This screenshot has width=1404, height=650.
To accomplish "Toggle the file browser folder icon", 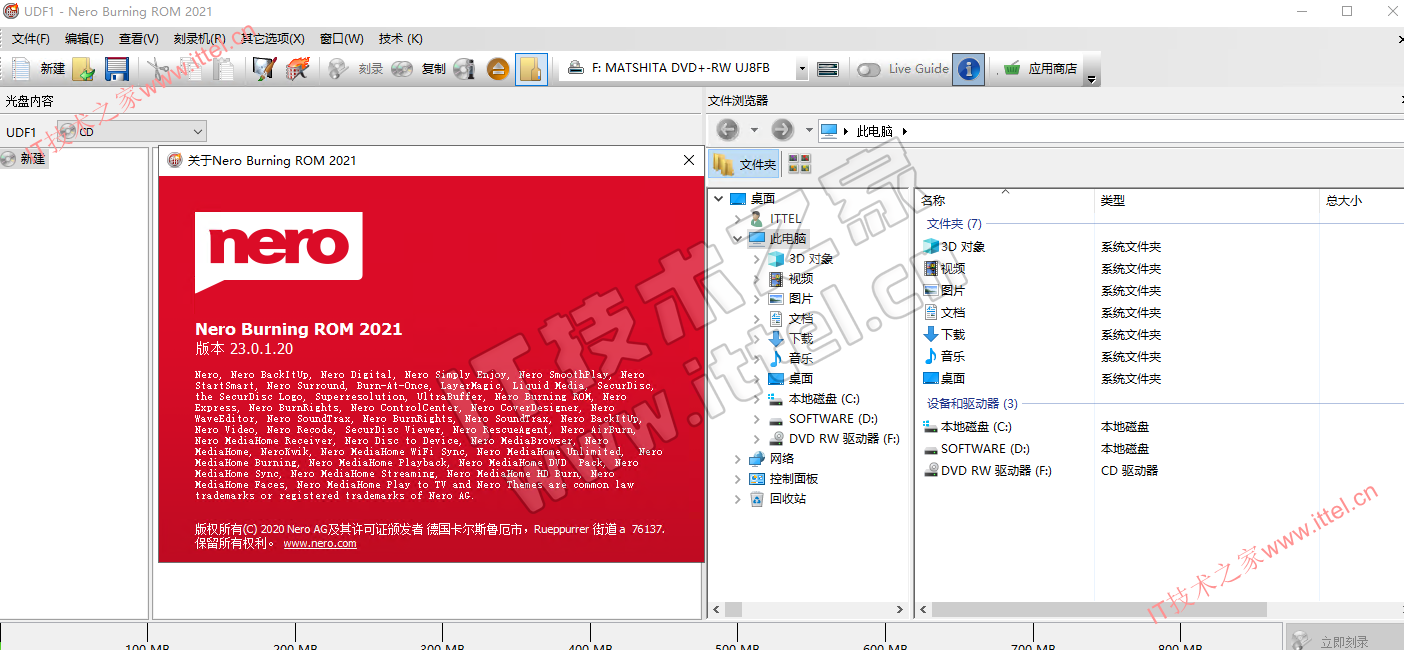I will point(531,69).
